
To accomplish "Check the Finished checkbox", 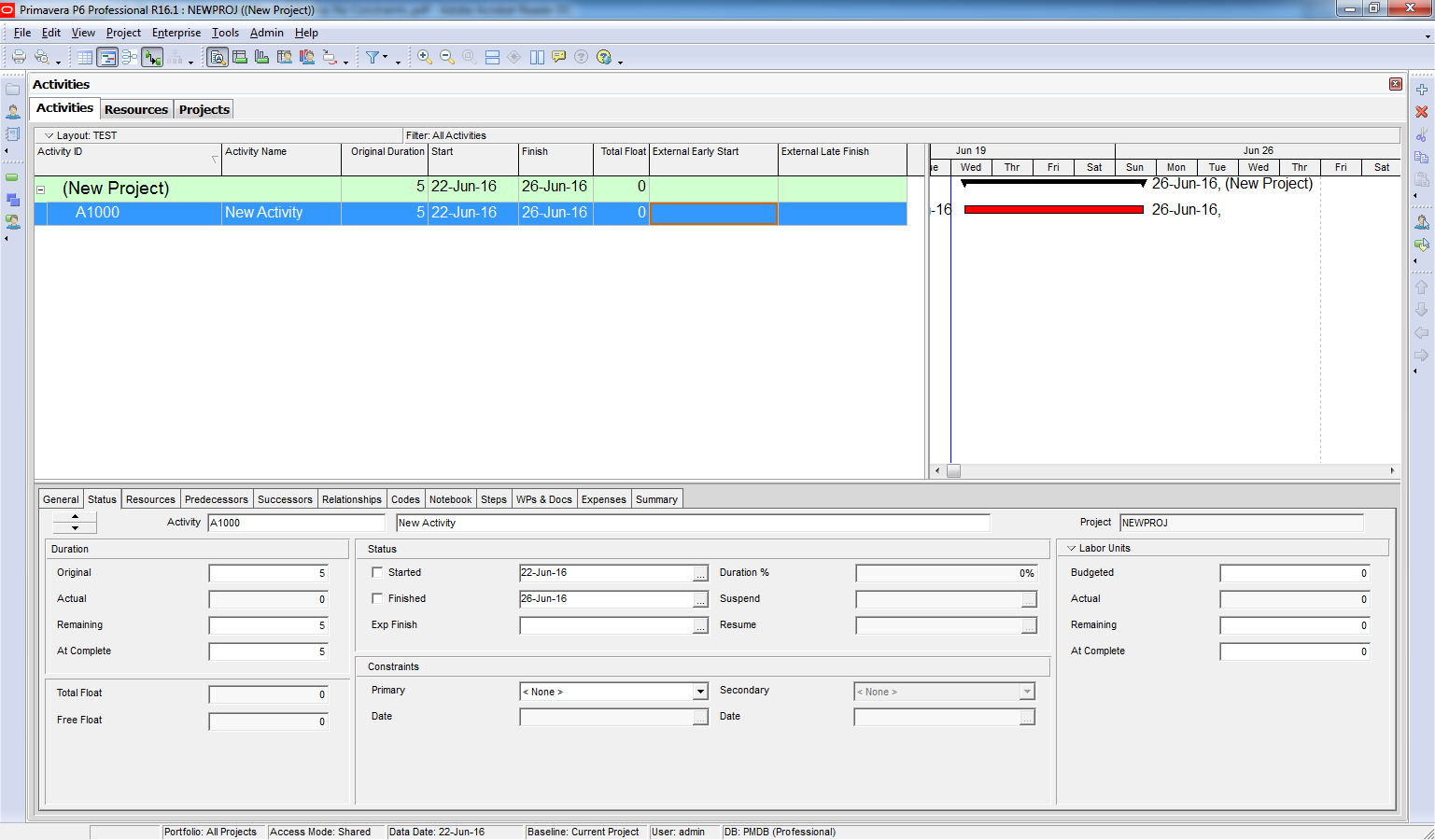I will point(377,598).
